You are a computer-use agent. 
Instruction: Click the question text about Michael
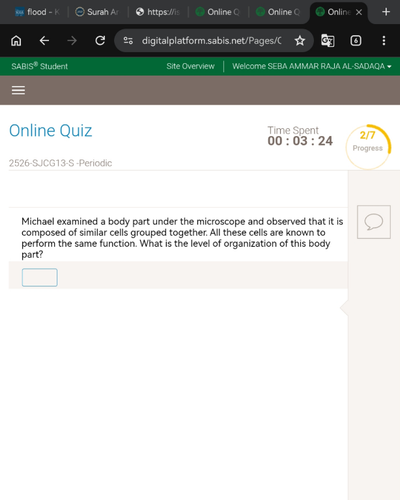point(182,238)
